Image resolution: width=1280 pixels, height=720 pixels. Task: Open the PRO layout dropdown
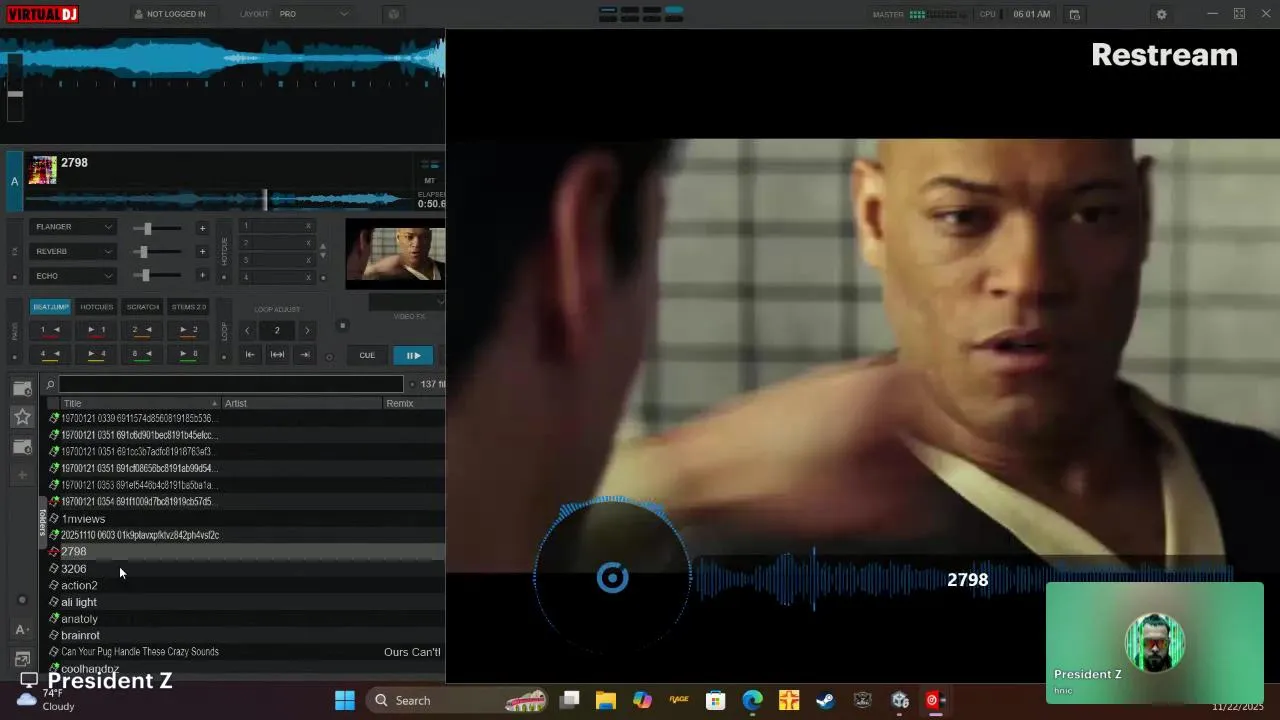click(313, 14)
